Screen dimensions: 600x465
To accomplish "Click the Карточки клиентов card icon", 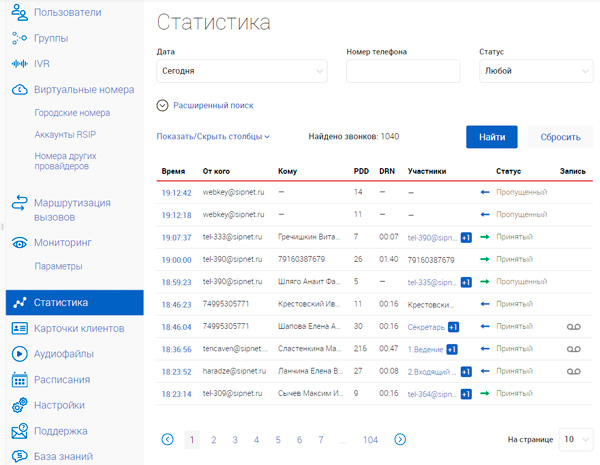I will 18,328.
